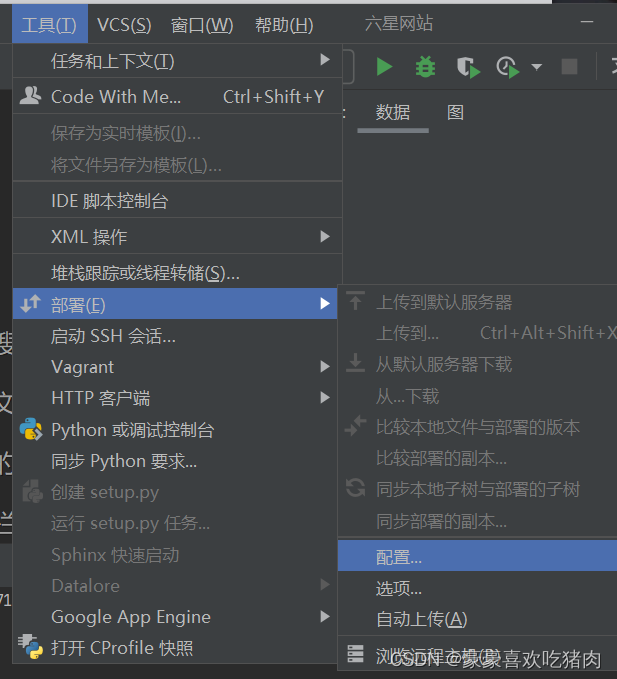Click the green Run button
The image size is (617, 679).
pyautogui.click(x=384, y=67)
